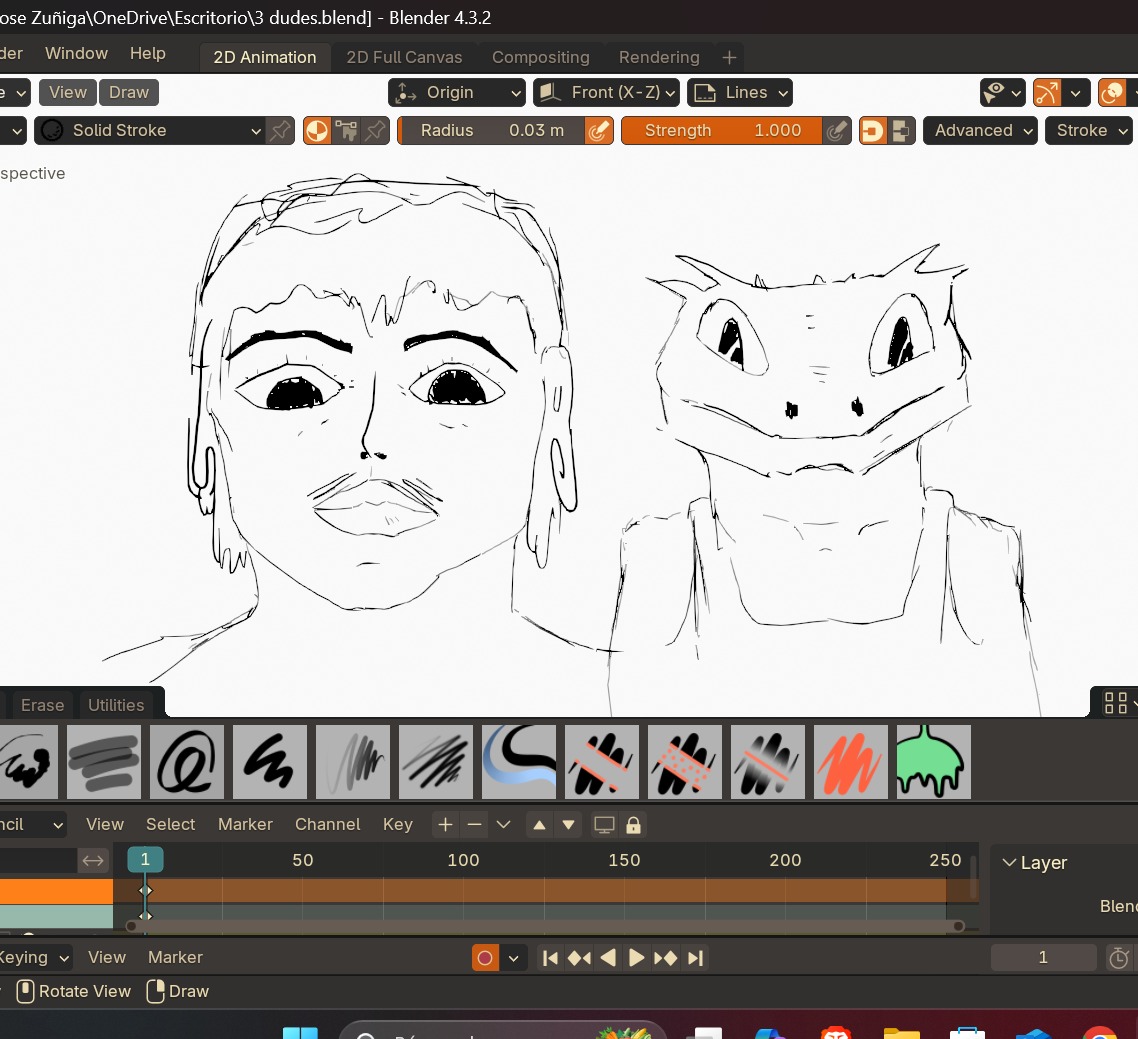Toggle show gizmos orange button
The image size is (1138, 1039).
(x=1047, y=93)
